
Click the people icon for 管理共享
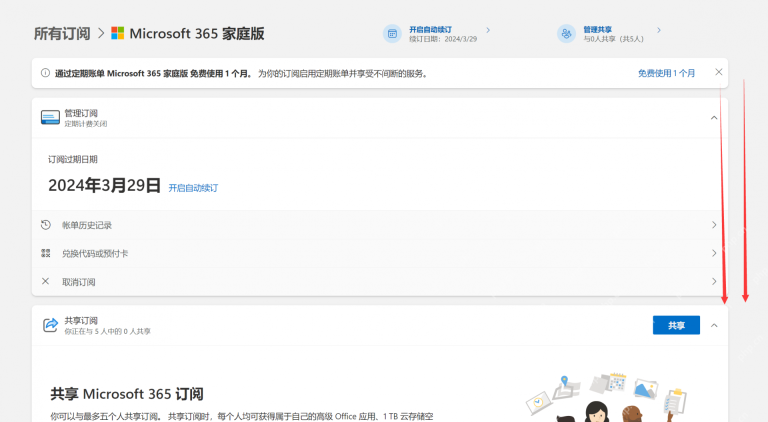coord(566,34)
